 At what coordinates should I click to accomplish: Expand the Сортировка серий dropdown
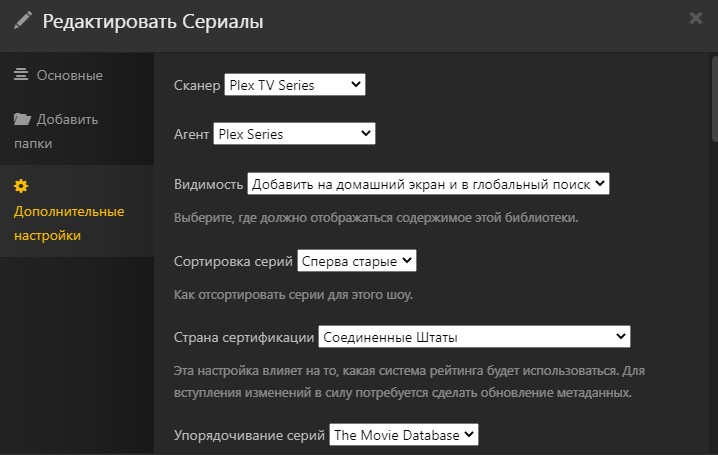356,261
